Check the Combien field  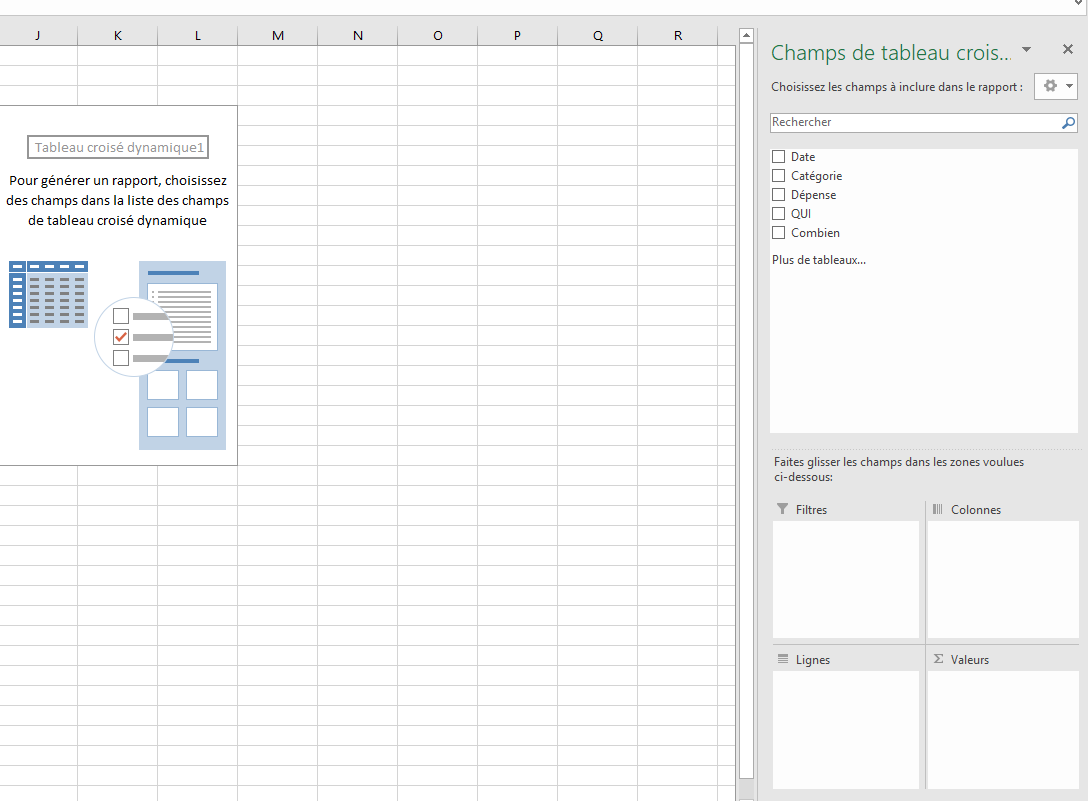(x=777, y=232)
